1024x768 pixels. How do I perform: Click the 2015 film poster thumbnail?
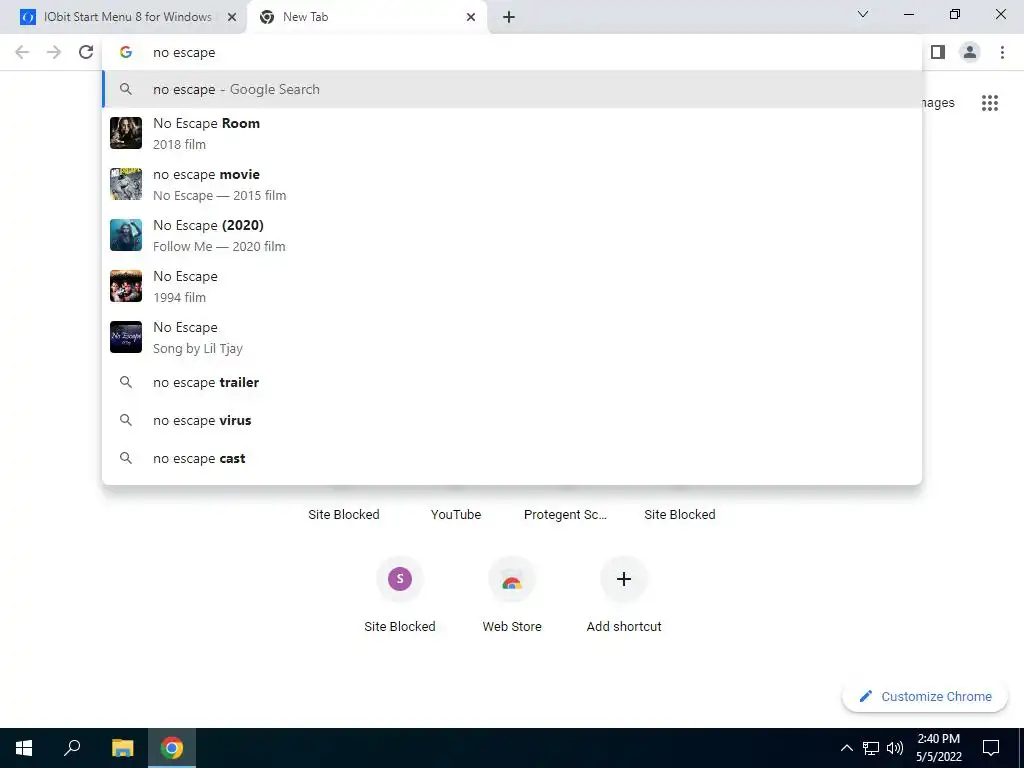(x=126, y=184)
